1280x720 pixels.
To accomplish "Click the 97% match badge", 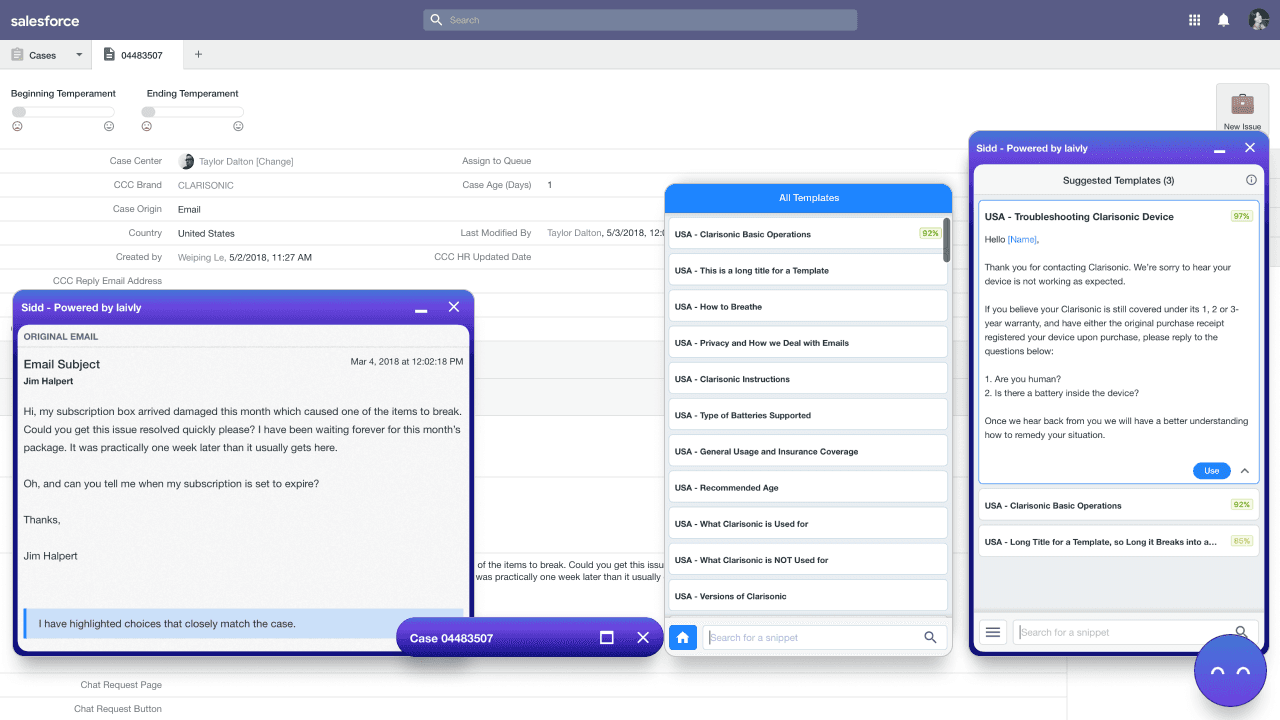I will coord(1242,216).
